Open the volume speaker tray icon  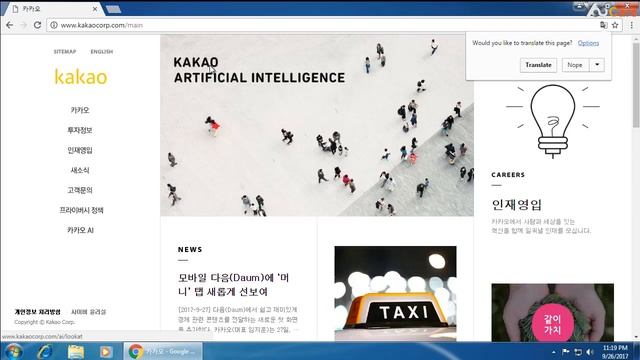click(x=589, y=351)
